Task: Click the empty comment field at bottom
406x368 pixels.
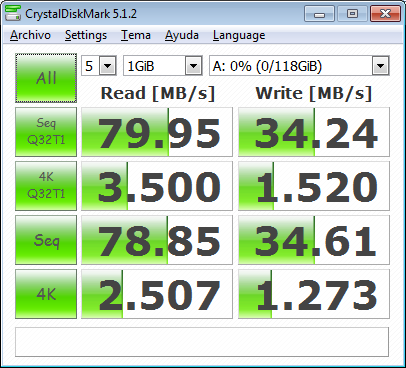Action: [202, 342]
